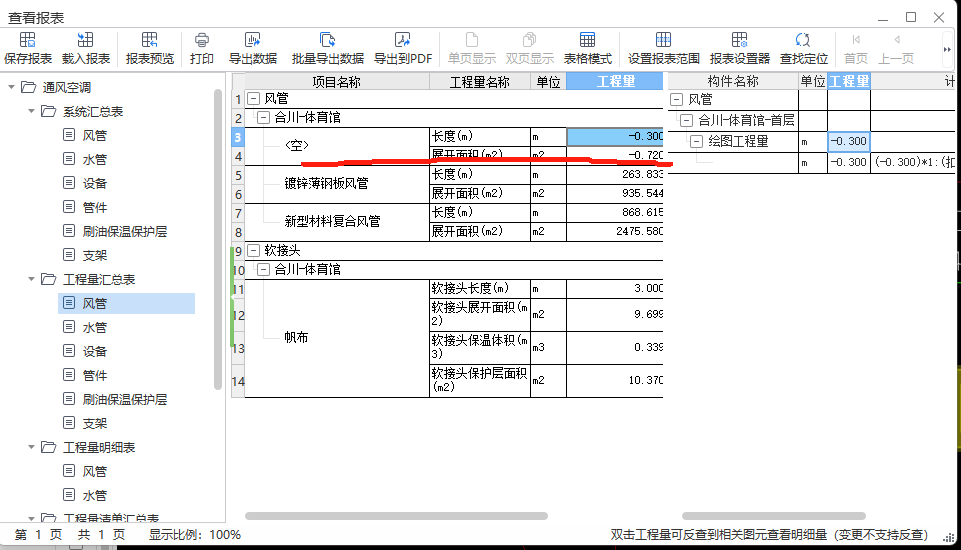Collapse 合川-体育馆 in row 2

(264, 117)
